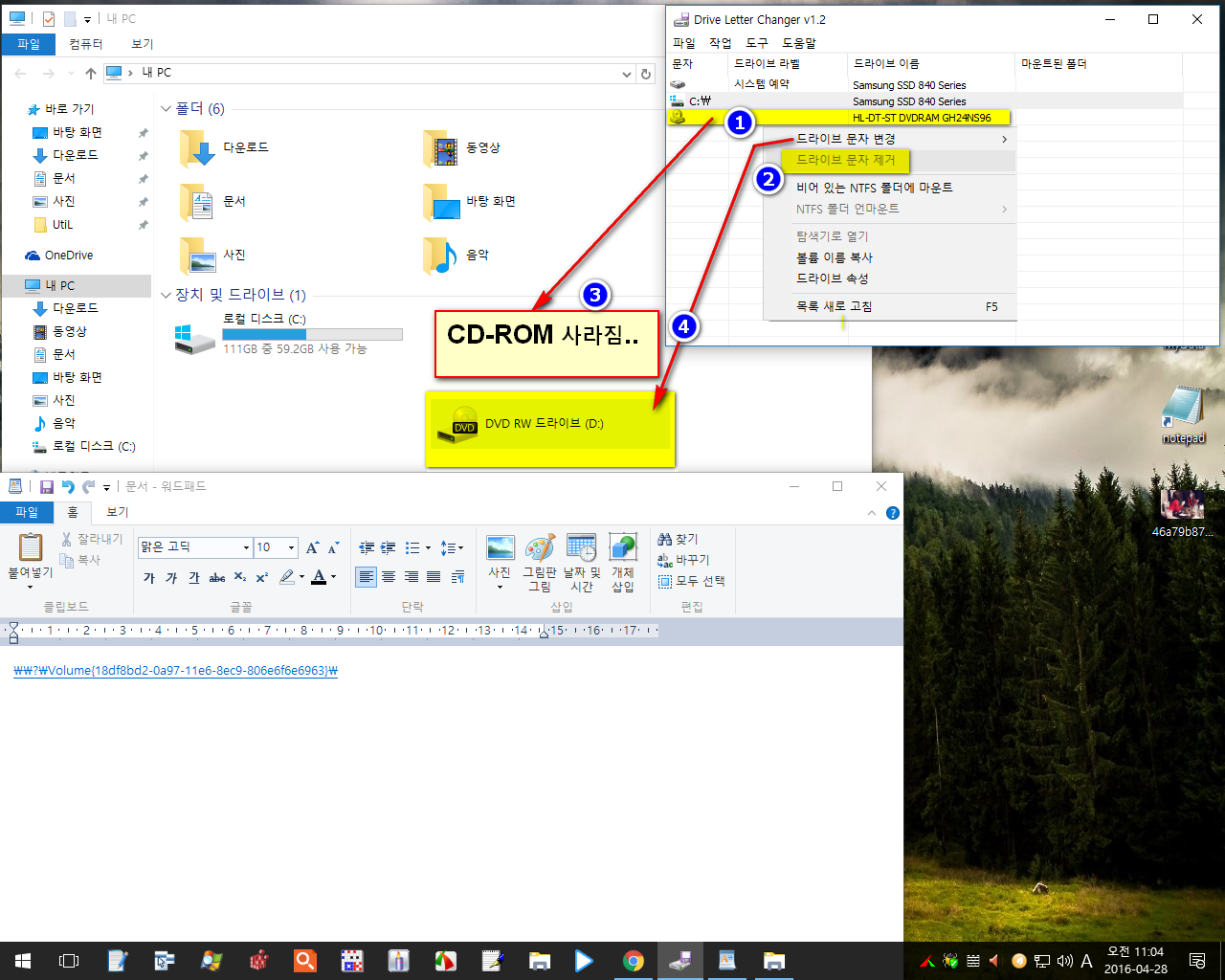Image resolution: width=1225 pixels, height=980 pixels.
Task: Toggle underline formatting in WordPad
Action: [194, 577]
